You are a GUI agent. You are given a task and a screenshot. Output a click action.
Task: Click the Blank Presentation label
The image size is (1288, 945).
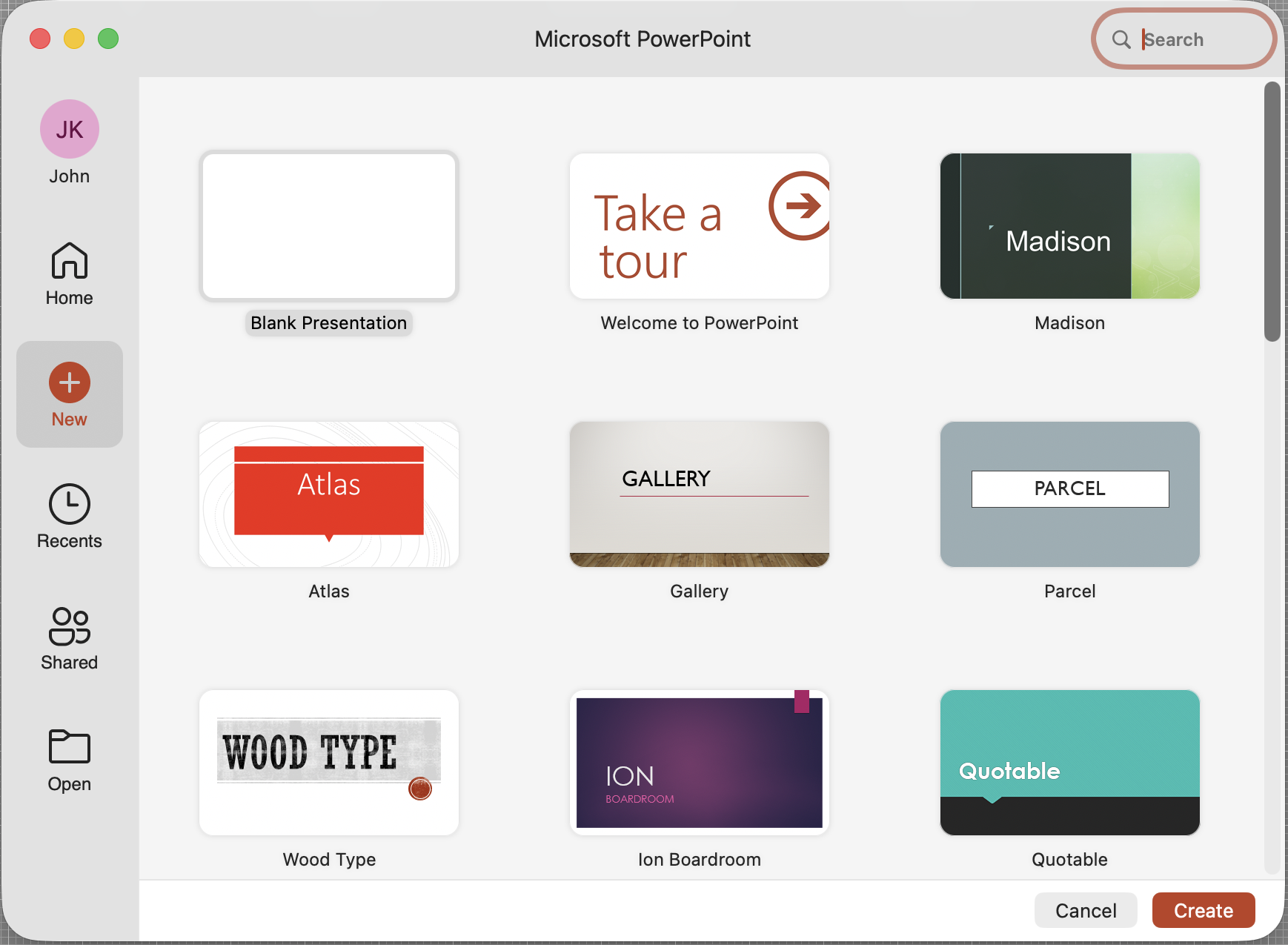[x=329, y=323]
